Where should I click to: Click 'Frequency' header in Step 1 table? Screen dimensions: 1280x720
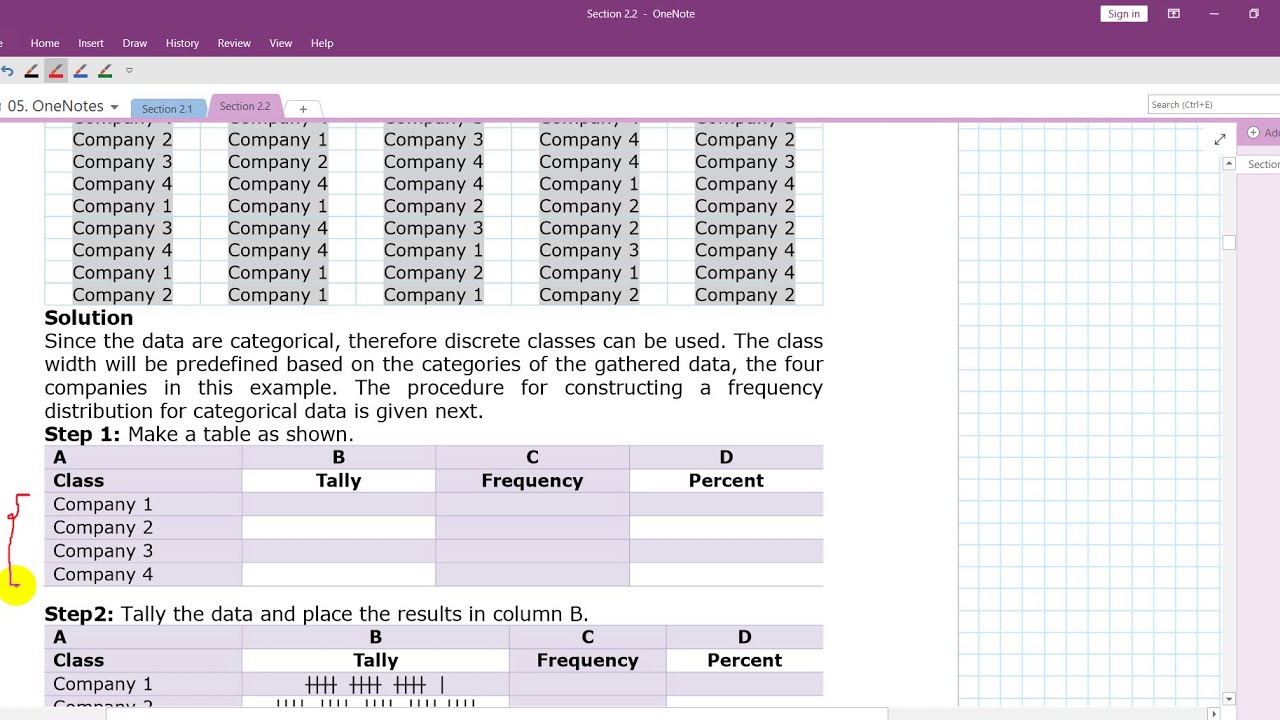(x=532, y=481)
